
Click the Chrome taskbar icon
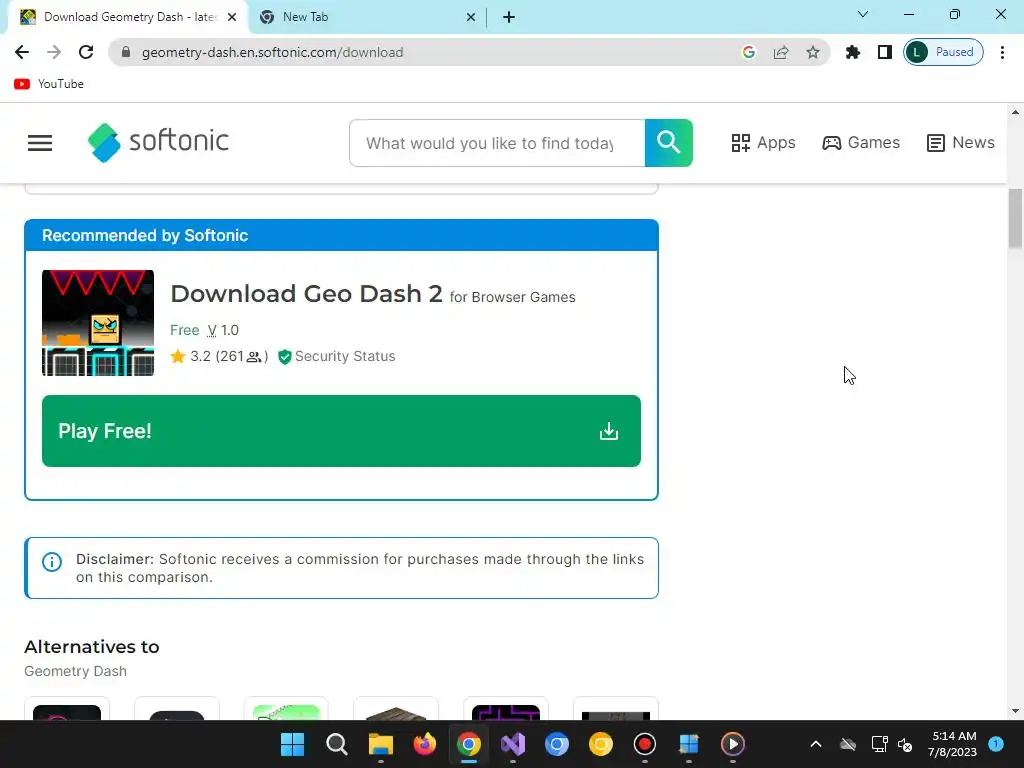469,744
